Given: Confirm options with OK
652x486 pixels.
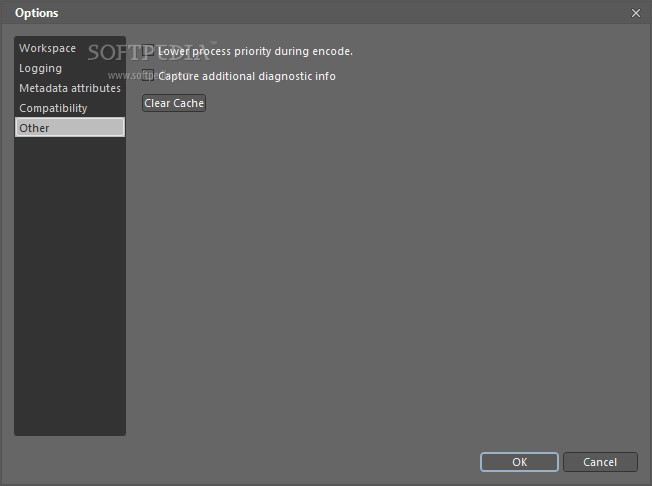Looking at the screenshot, I should pyautogui.click(x=519, y=462).
